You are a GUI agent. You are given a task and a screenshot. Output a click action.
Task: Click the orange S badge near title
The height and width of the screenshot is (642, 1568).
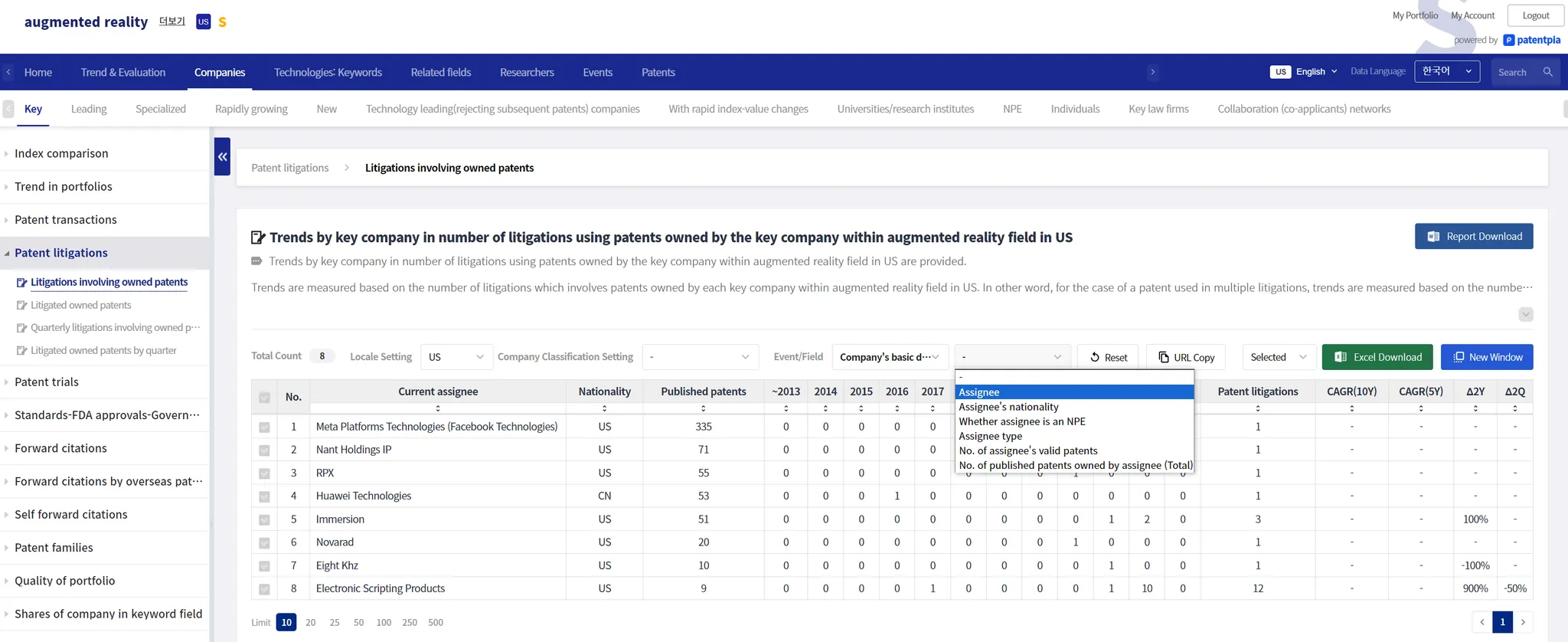coord(222,22)
